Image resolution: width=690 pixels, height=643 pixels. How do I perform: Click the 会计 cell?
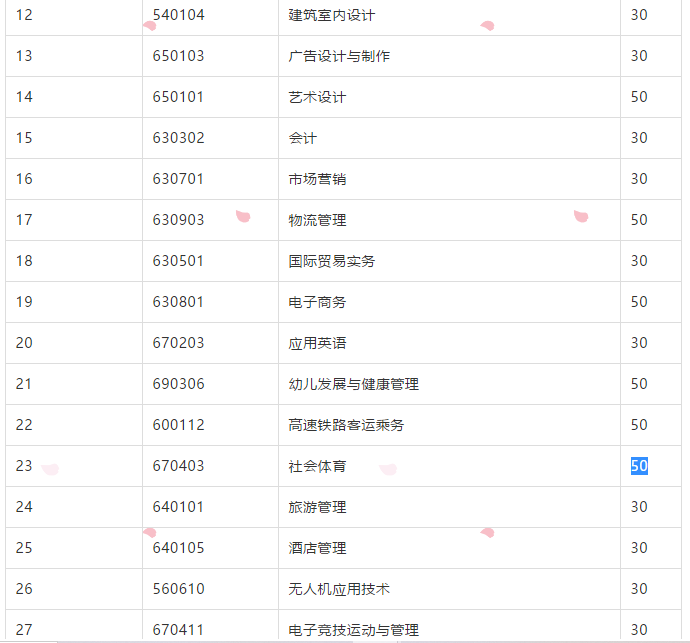coord(303,138)
